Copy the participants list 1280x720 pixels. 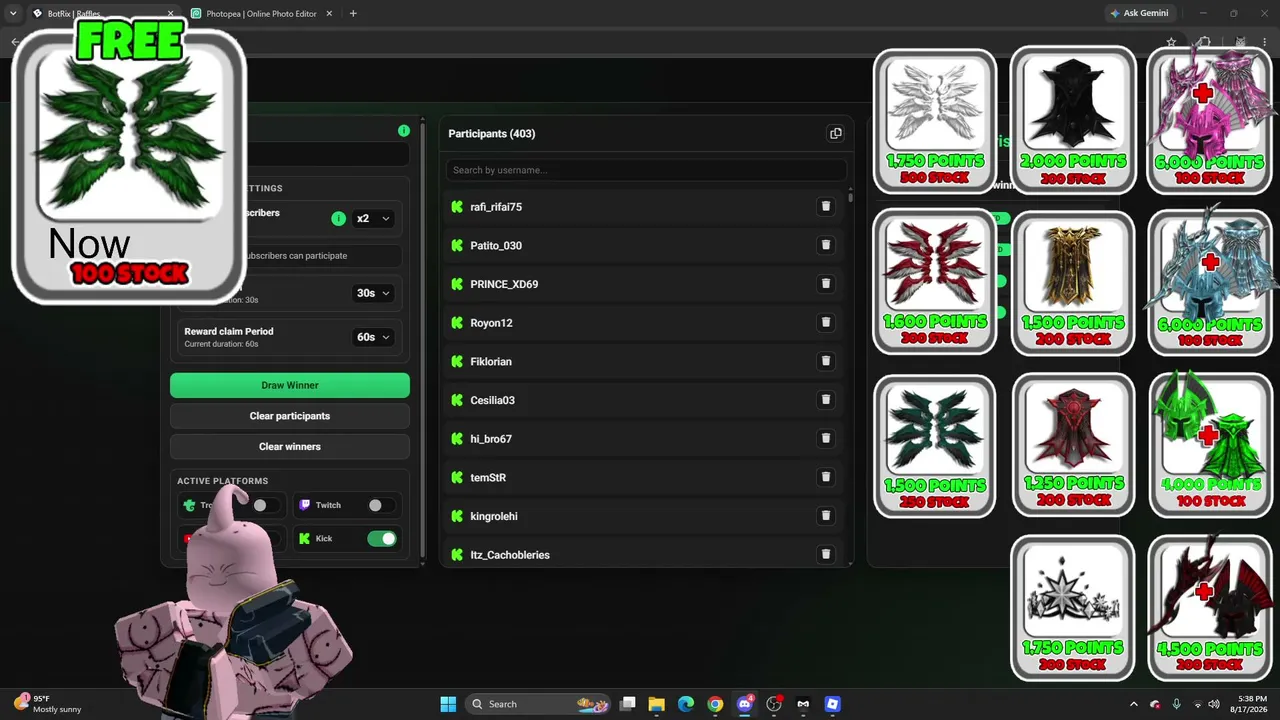(836, 133)
